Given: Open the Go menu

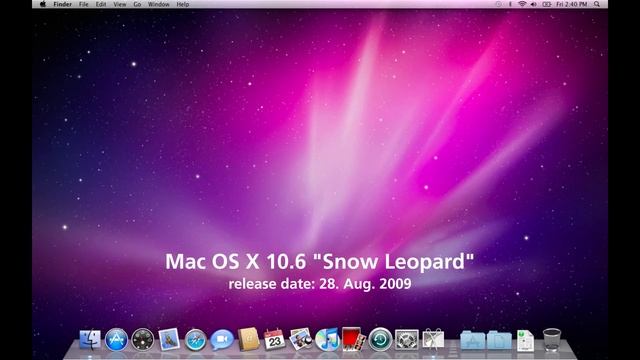Looking at the screenshot, I should [137, 4].
